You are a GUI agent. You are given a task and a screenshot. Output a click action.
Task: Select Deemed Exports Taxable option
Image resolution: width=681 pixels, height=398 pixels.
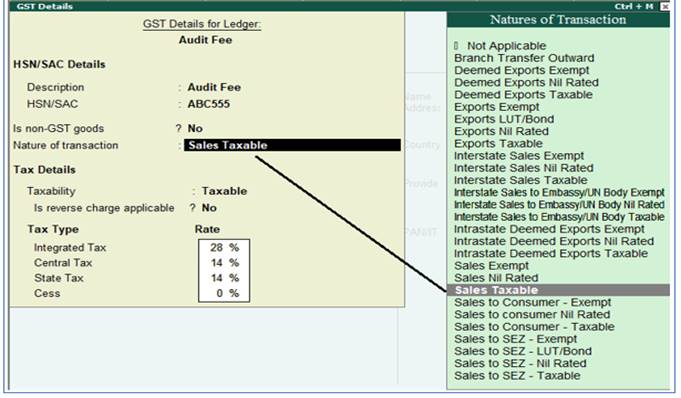coord(523,94)
